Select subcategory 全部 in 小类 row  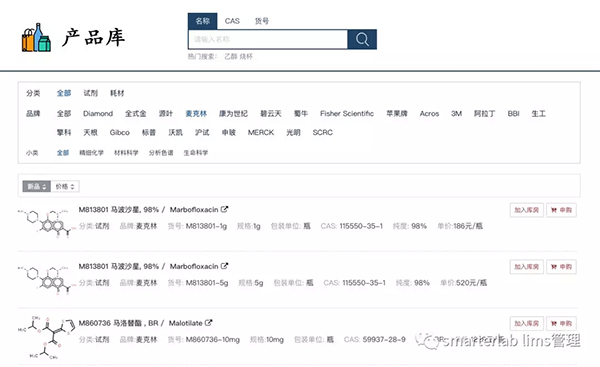pyautogui.click(x=63, y=153)
